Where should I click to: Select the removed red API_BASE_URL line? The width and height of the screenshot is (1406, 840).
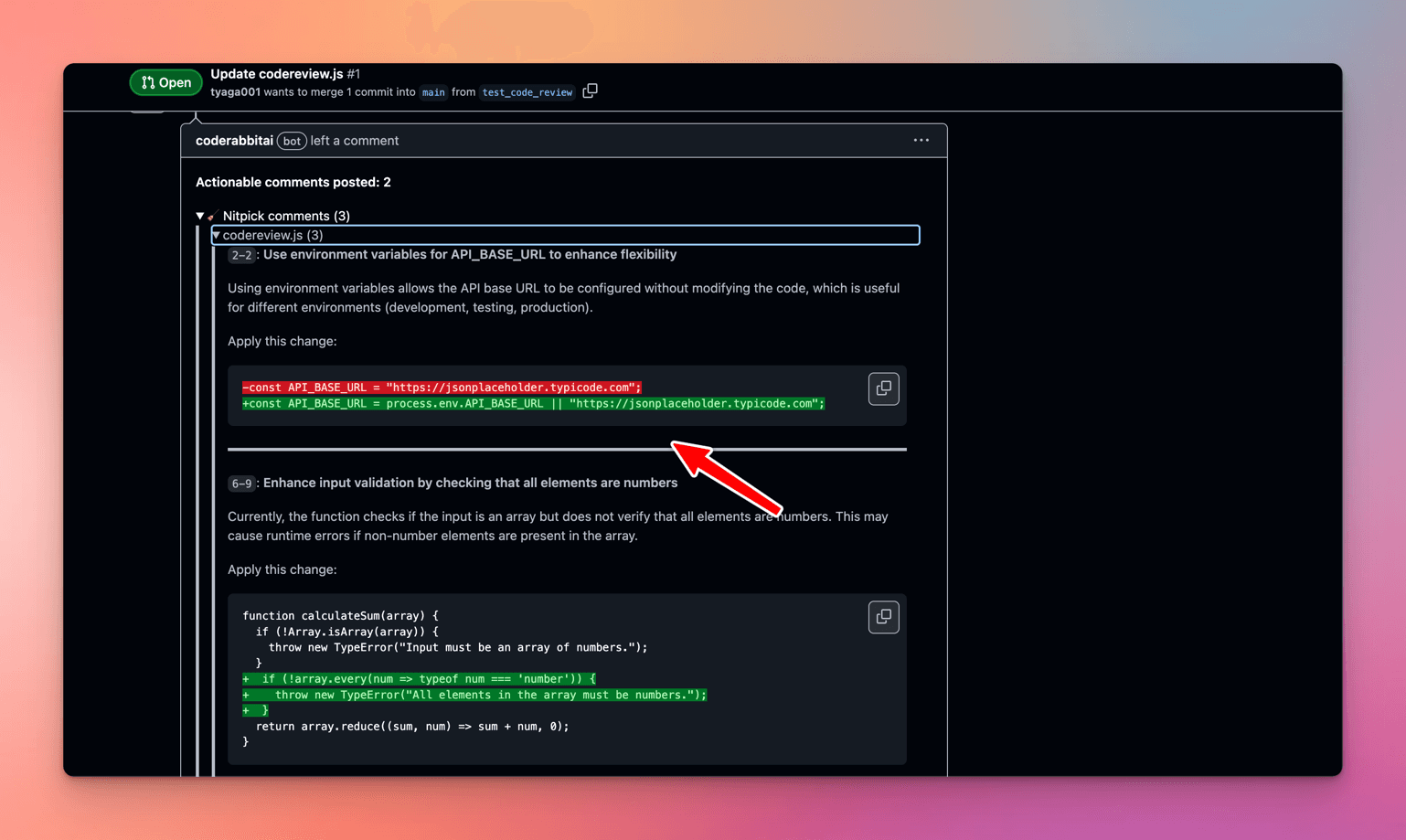pos(442,388)
